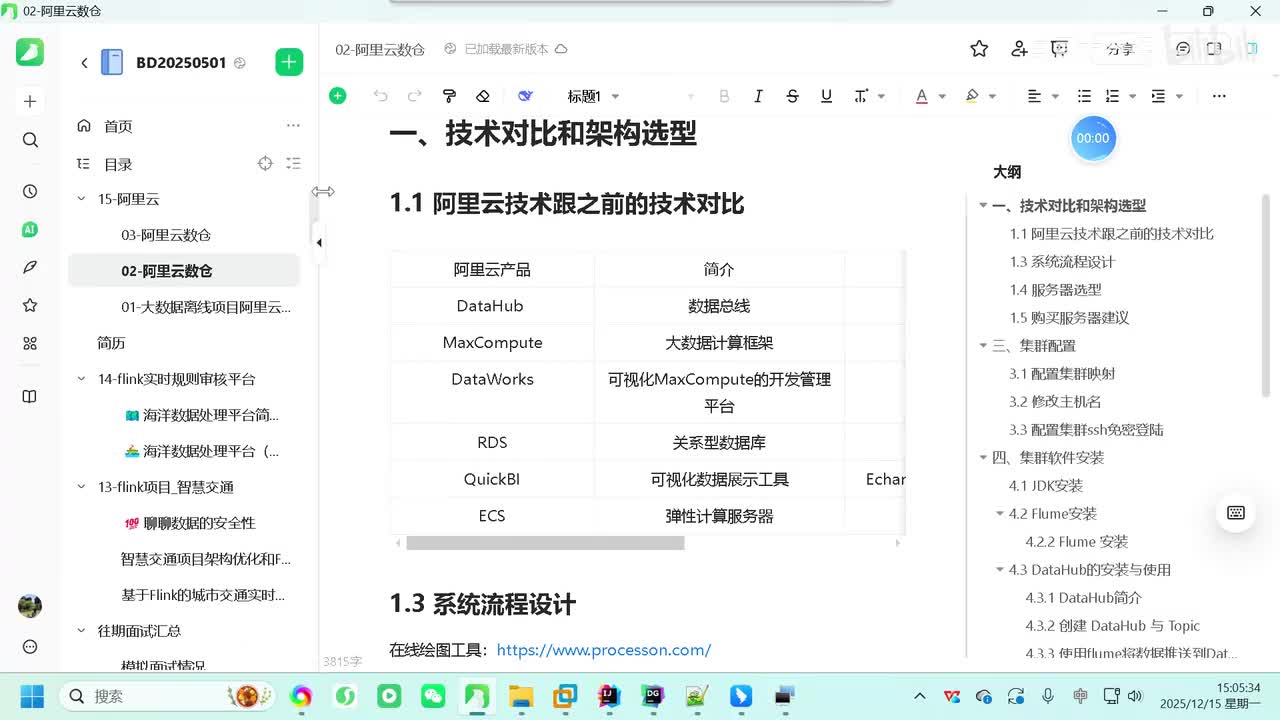Go back from the BD20250501 notebook
1280x720 pixels.
(x=84, y=63)
